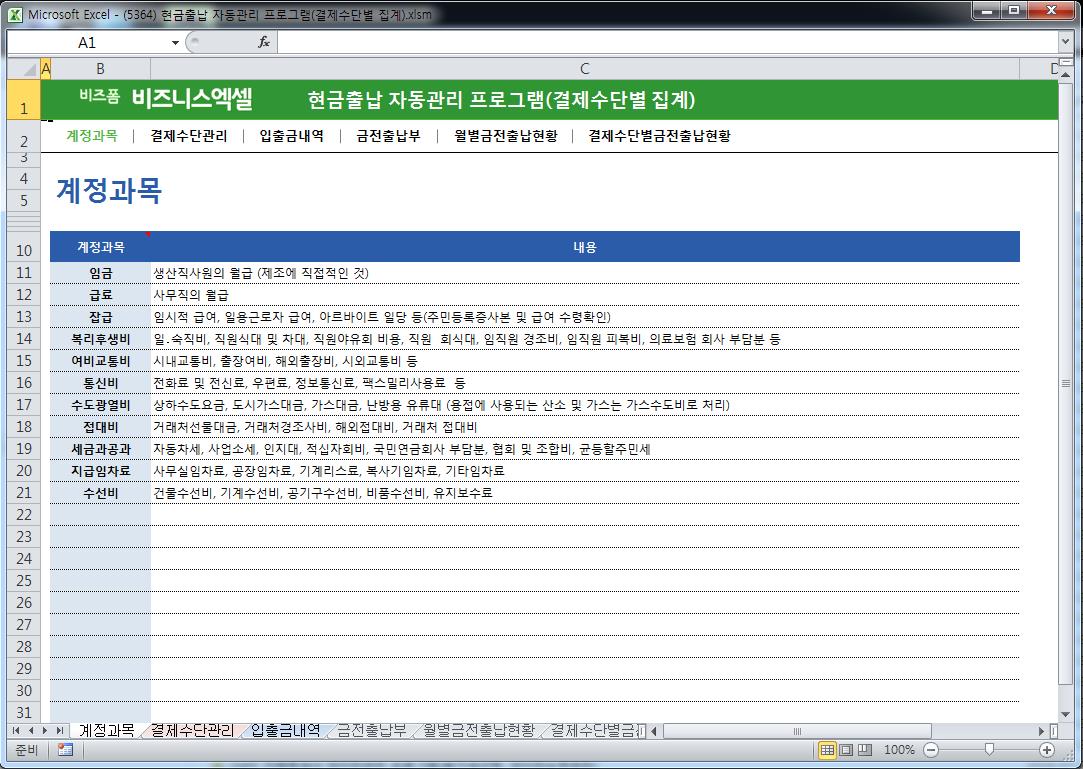The height and width of the screenshot is (769, 1083).
Task: Select the 내용 table header cell
Action: pyautogui.click(x=585, y=247)
